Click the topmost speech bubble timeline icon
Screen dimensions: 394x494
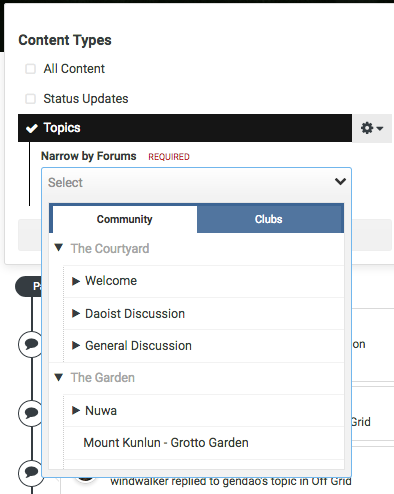(x=31, y=344)
